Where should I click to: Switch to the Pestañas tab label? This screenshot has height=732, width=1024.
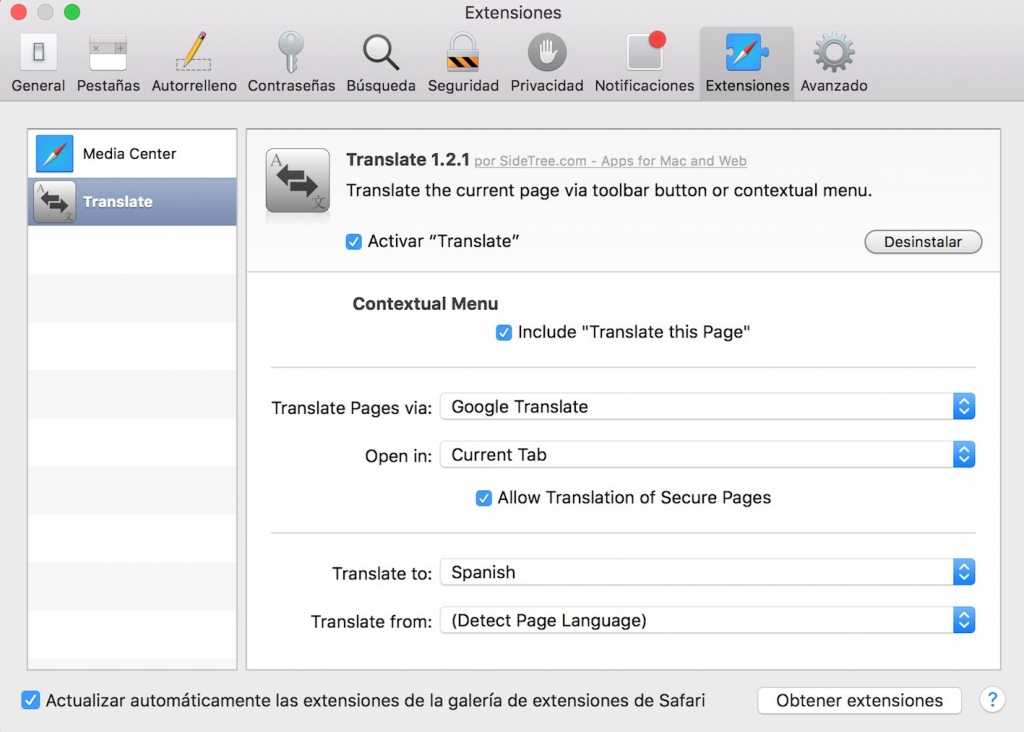(108, 86)
